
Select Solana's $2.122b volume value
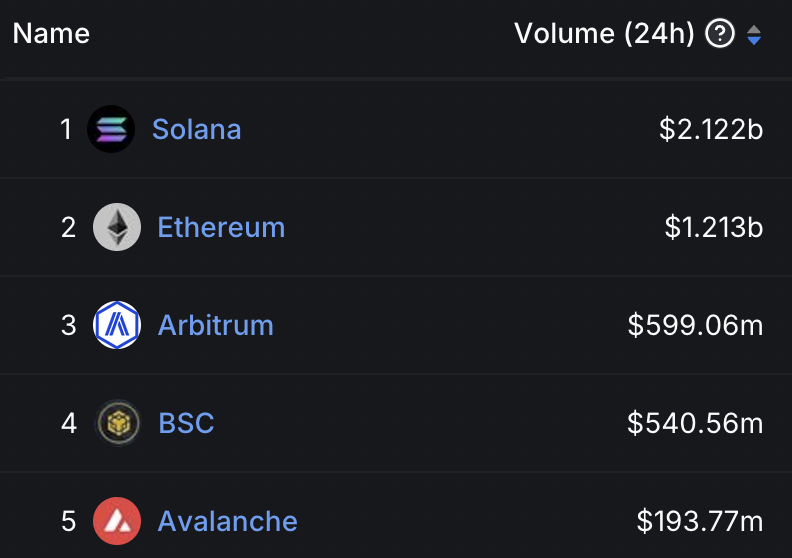point(711,129)
